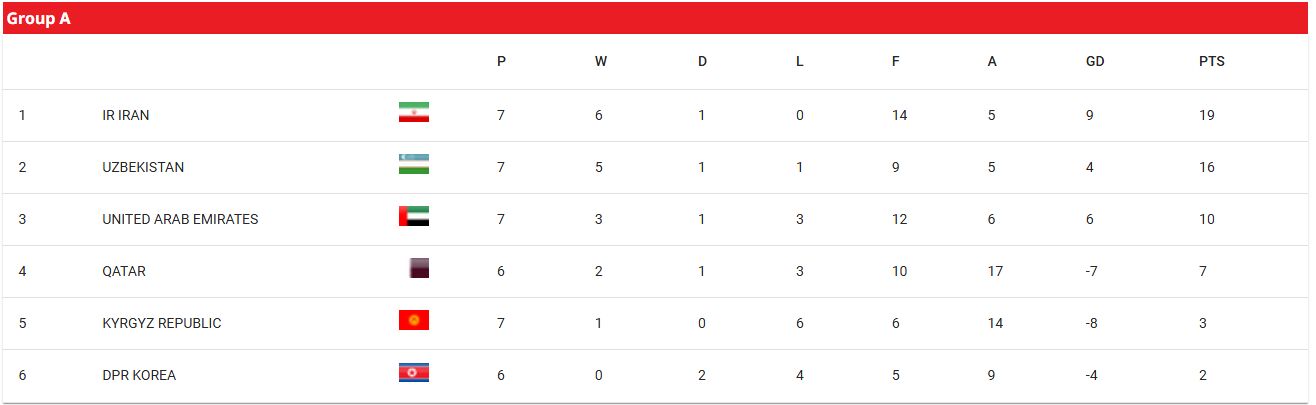Click IR Iran's 19 points value
The image size is (1316, 405).
click(x=1207, y=115)
